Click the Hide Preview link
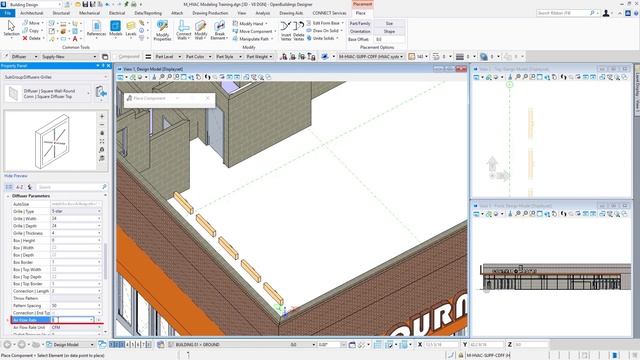This screenshot has width=640, height=360. point(16,176)
